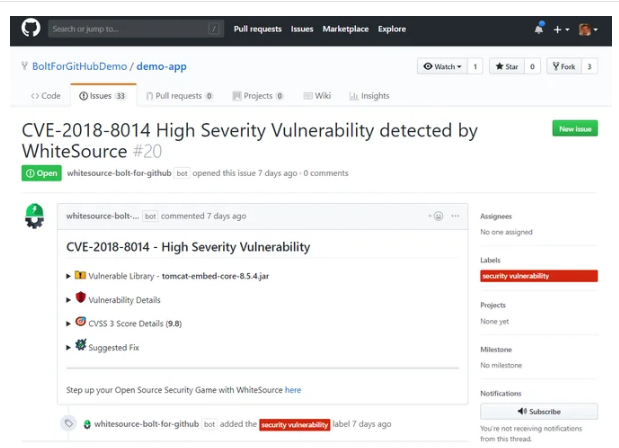Click the plus create-new icon
Viewport: 619px width, 448px height.
pyautogui.click(x=560, y=30)
